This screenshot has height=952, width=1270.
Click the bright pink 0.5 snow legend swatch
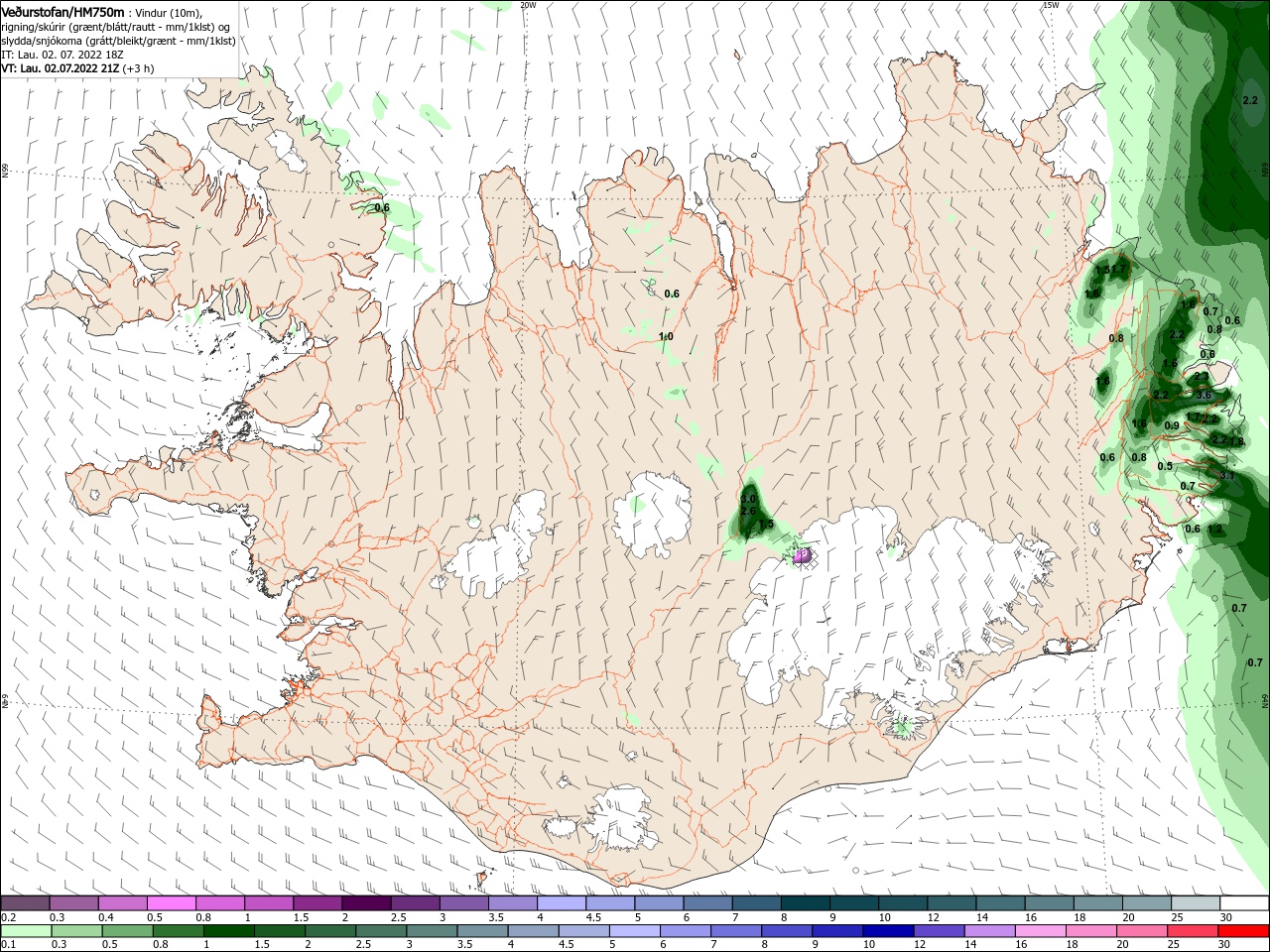pyautogui.click(x=171, y=903)
